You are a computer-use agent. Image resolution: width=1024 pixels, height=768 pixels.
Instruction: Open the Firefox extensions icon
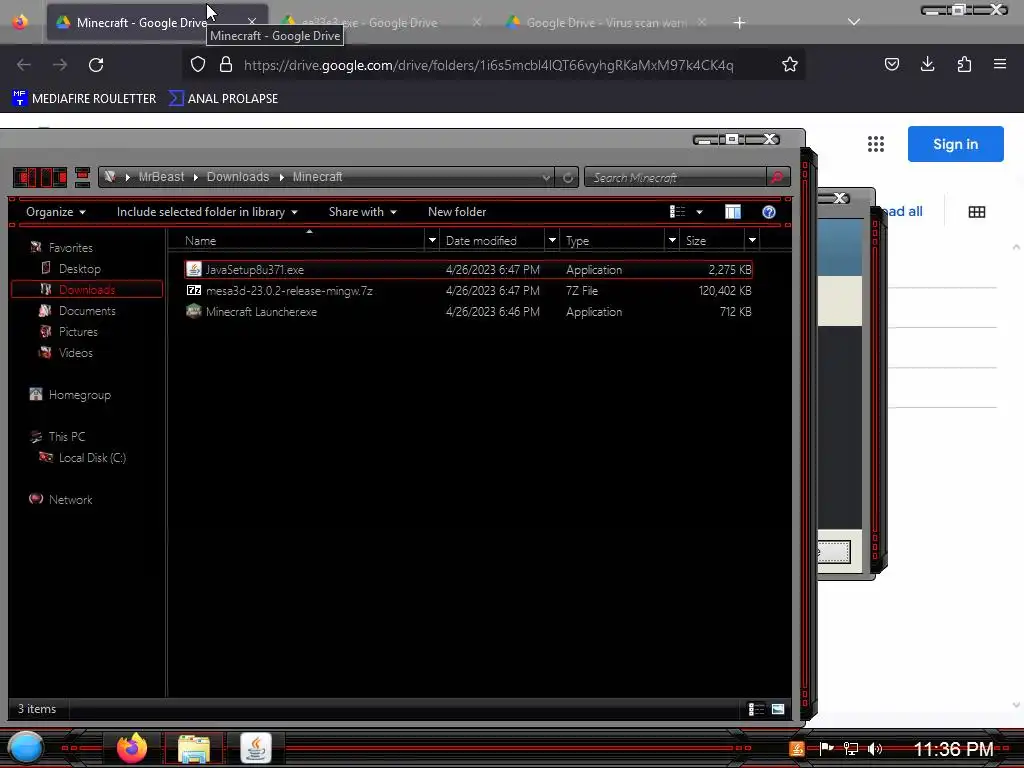(964, 64)
